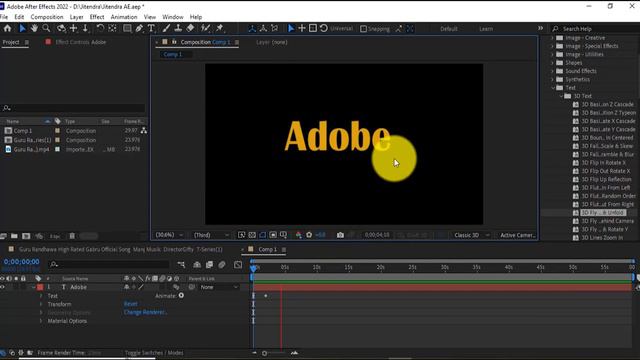Click the reset exposure icon in viewer
The width and height of the screenshot is (640, 360).
point(309,235)
